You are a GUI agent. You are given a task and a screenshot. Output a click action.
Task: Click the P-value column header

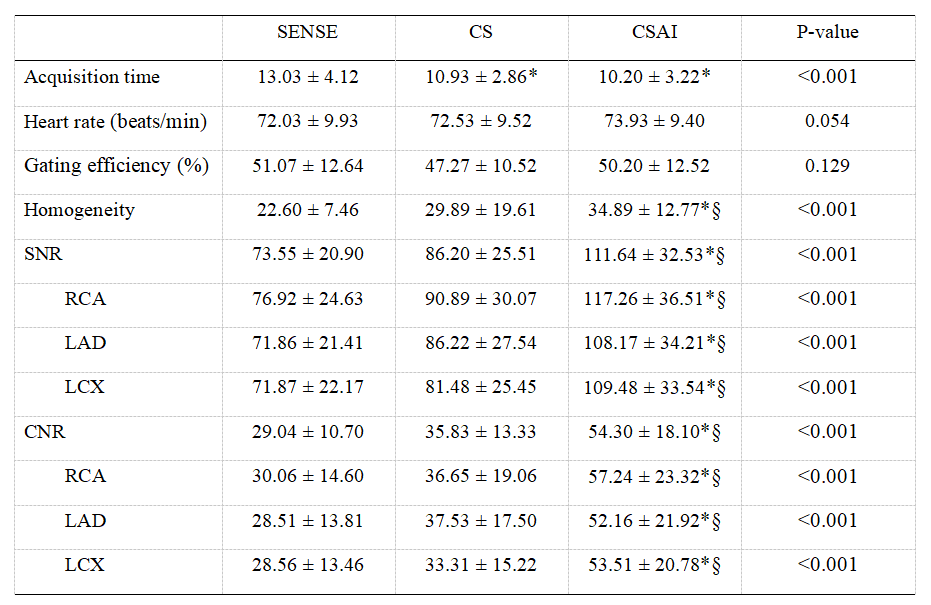tap(827, 32)
